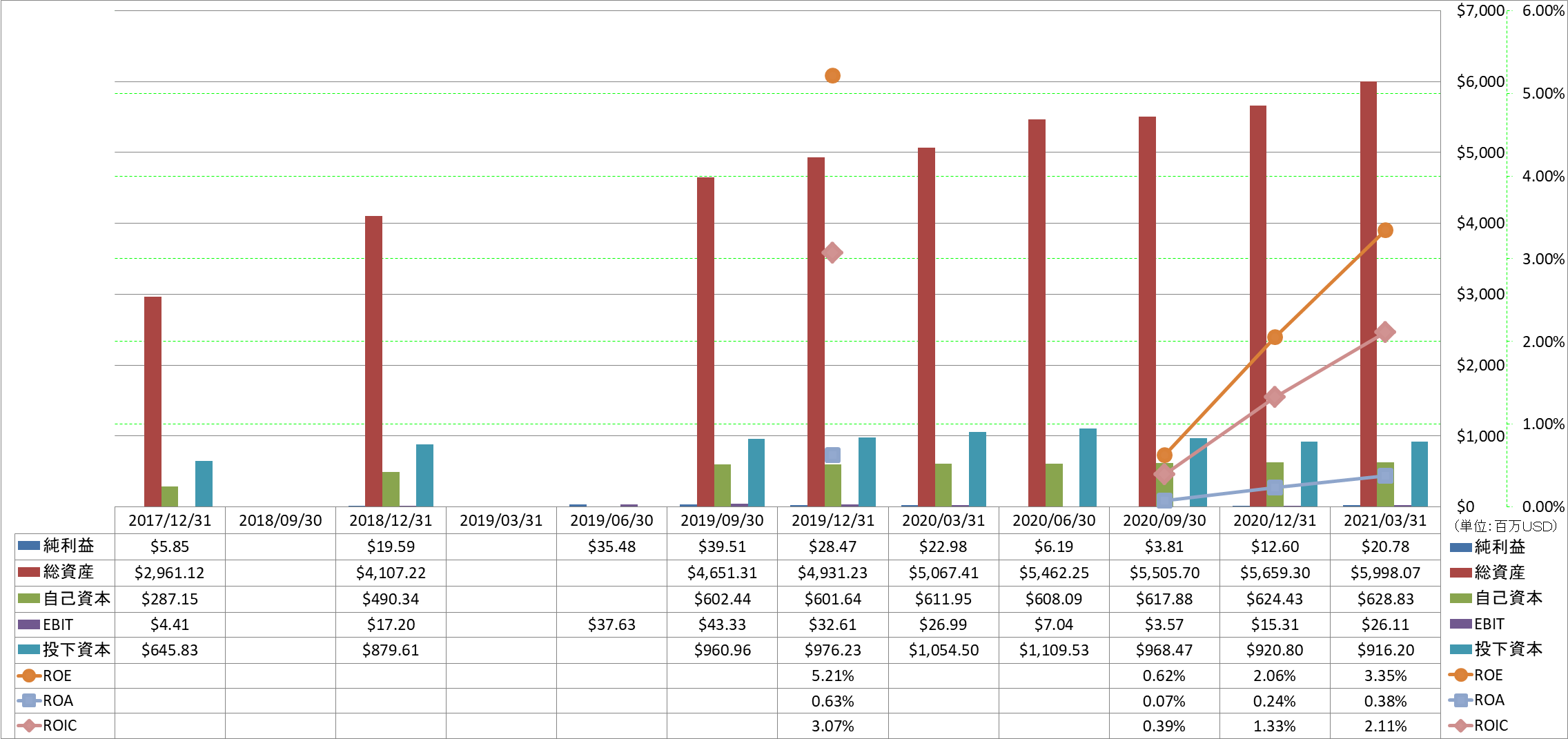Click the $35.48 net income cell
Image resolution: width=1568 pixels, height=739 pixels.
[x=611, y=546]
